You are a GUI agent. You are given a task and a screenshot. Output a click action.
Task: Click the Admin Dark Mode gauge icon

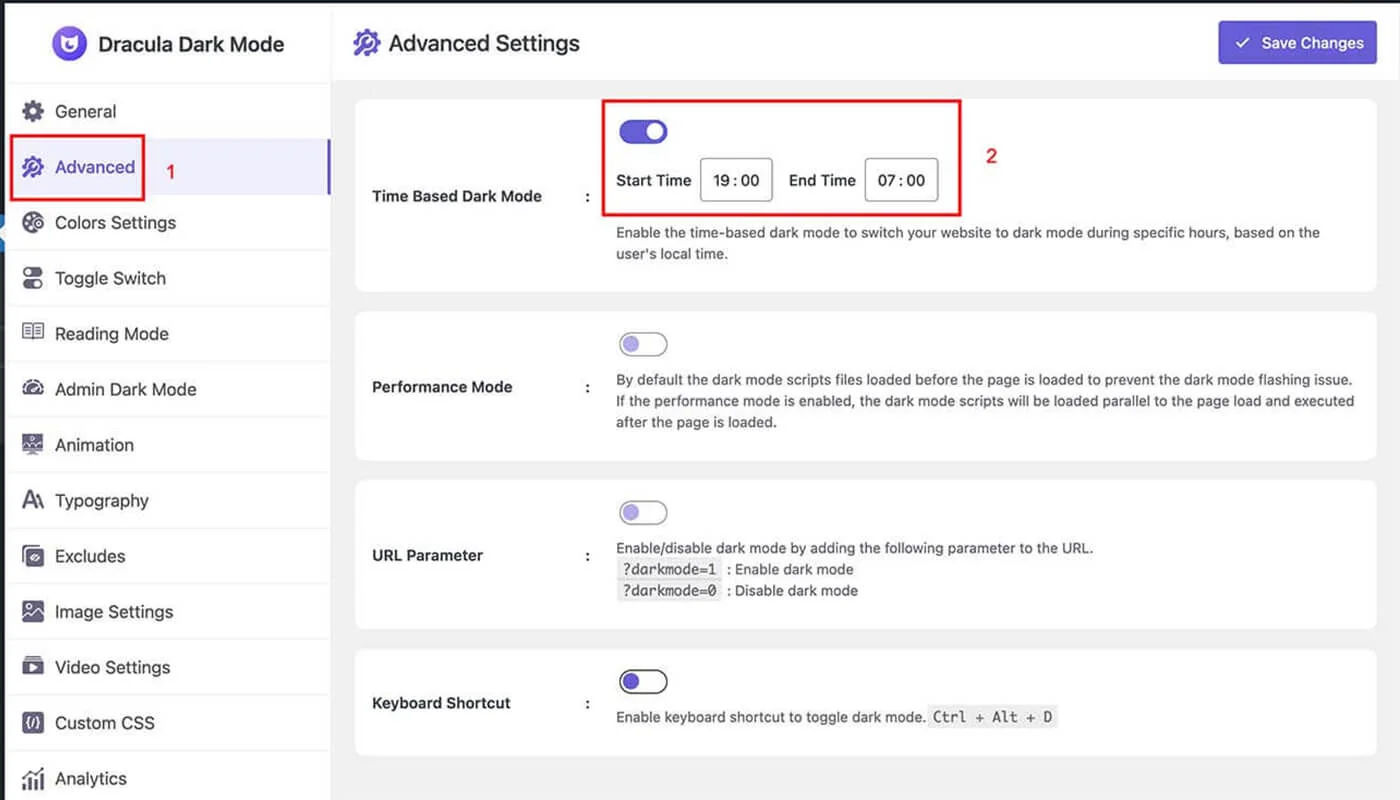(33, 389)
